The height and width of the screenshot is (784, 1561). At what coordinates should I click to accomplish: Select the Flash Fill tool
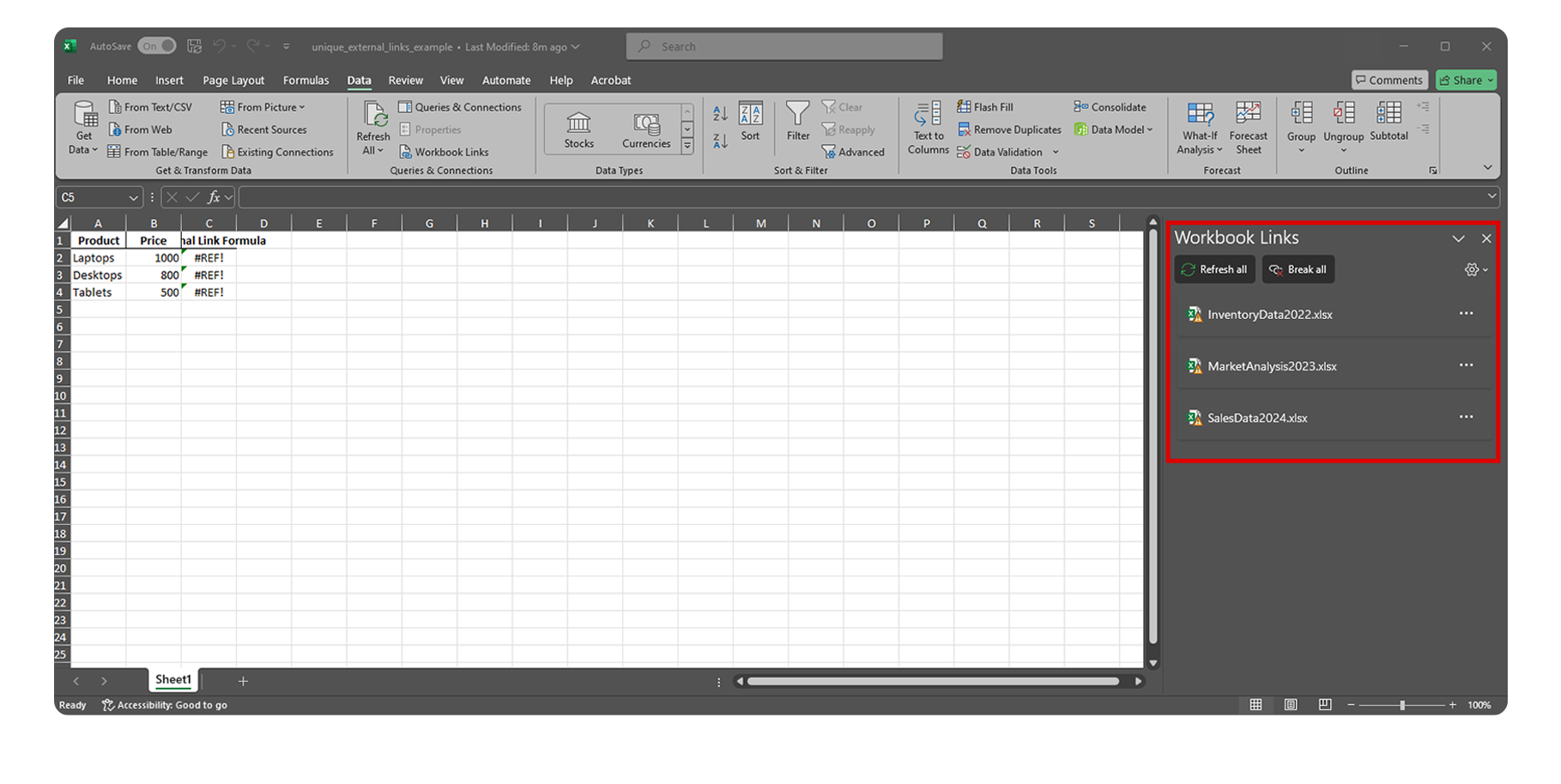(985, 106)
